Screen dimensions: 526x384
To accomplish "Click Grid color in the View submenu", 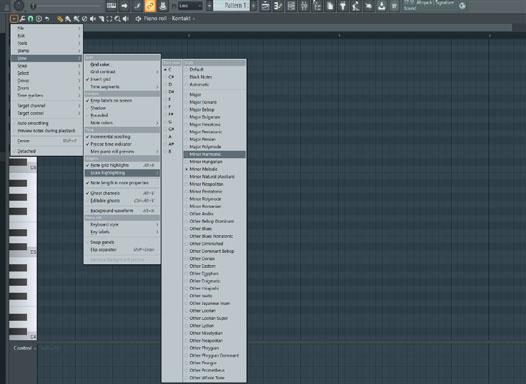I will (122, 64).
